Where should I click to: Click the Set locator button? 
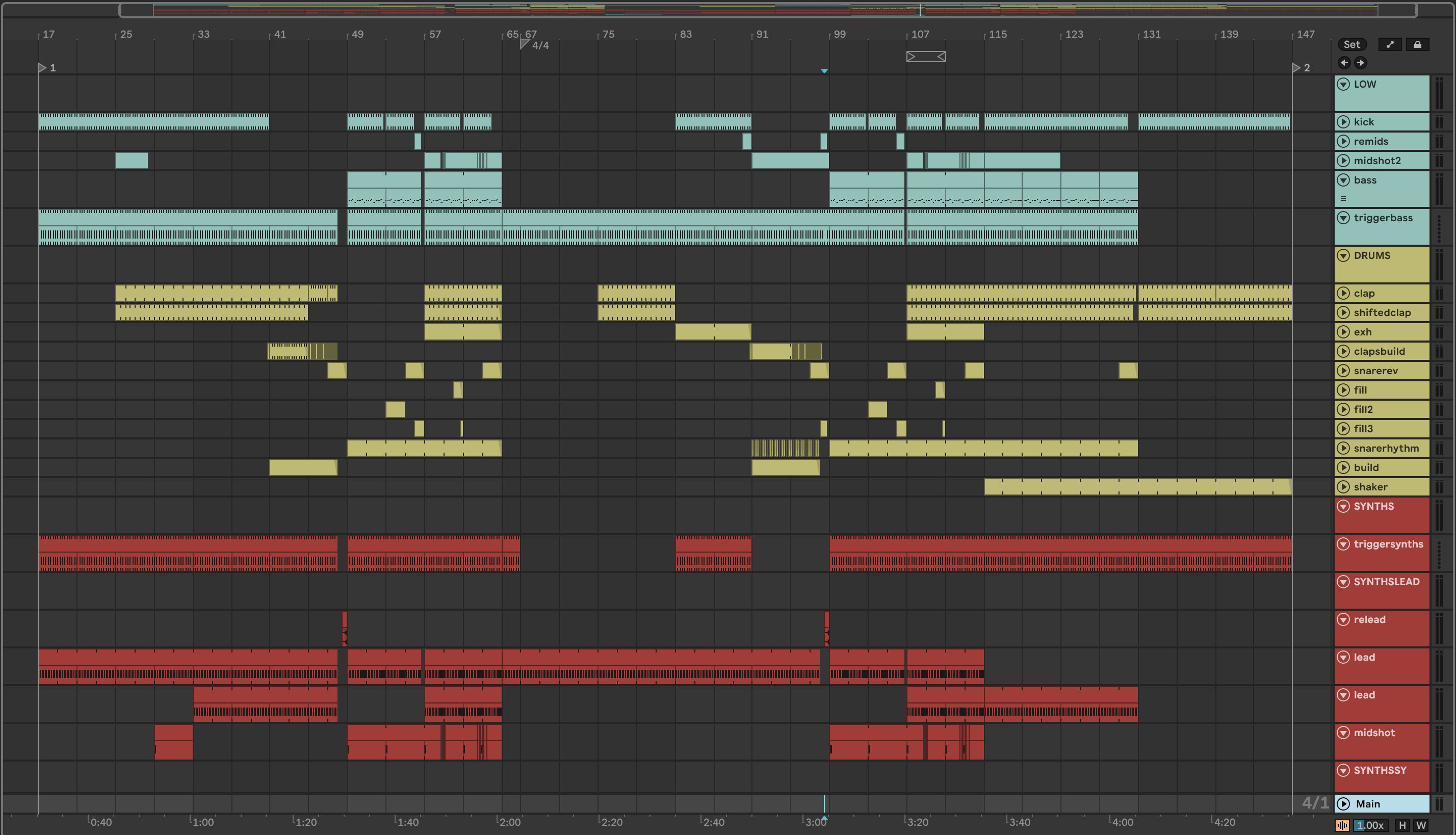pos(1351,44)
